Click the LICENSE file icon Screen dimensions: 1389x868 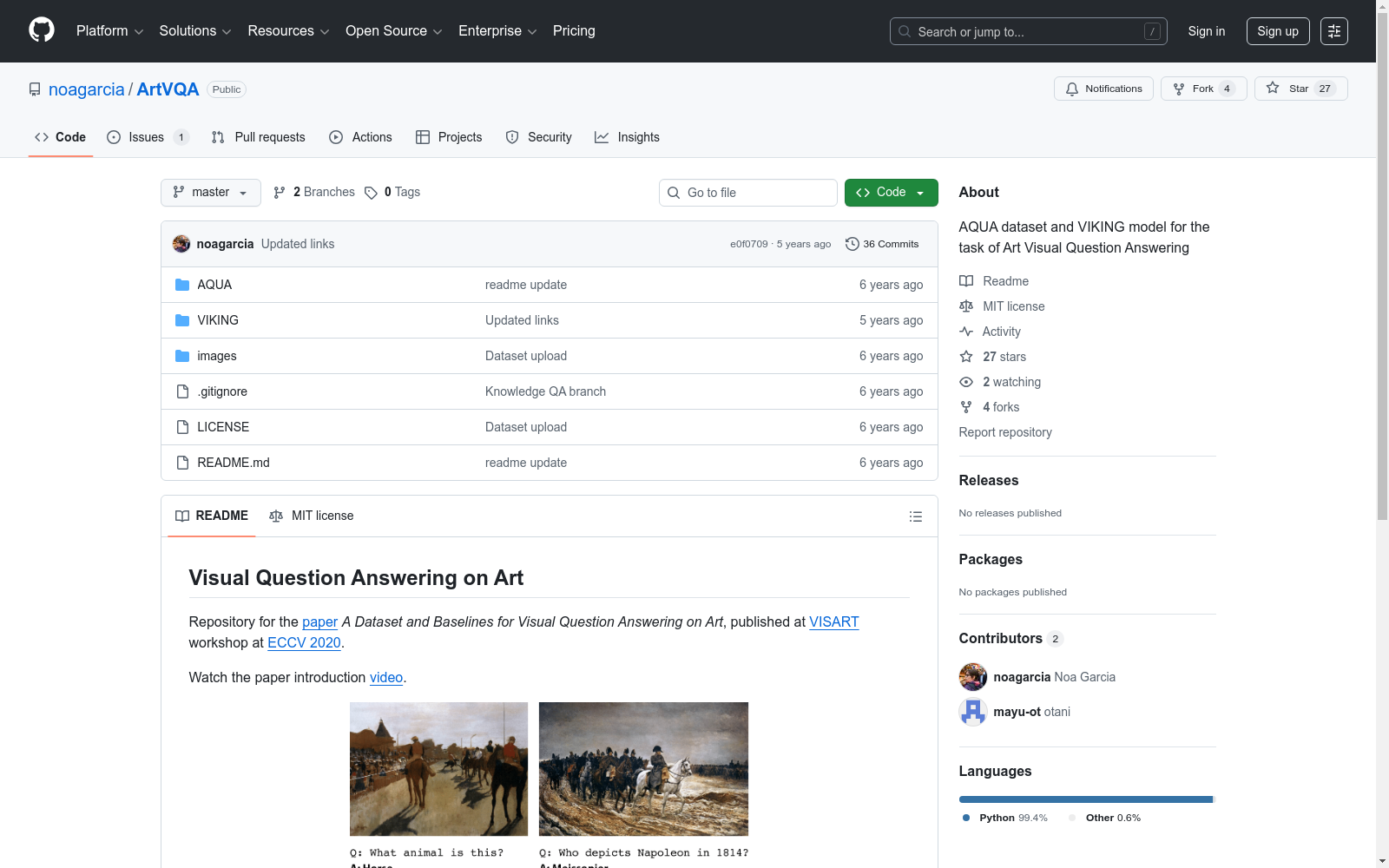pos(182,427)
